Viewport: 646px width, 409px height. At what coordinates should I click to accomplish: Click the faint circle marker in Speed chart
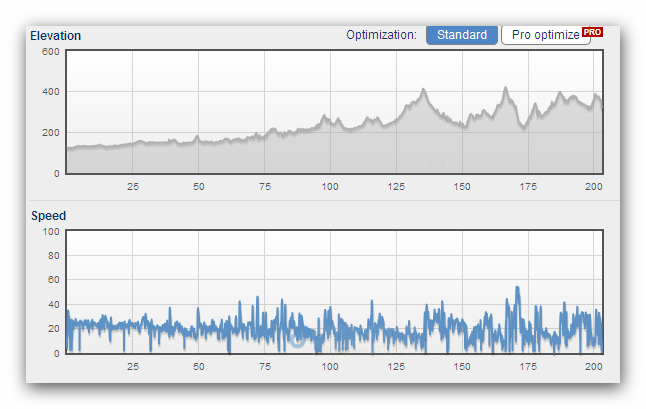coord(296,340)
